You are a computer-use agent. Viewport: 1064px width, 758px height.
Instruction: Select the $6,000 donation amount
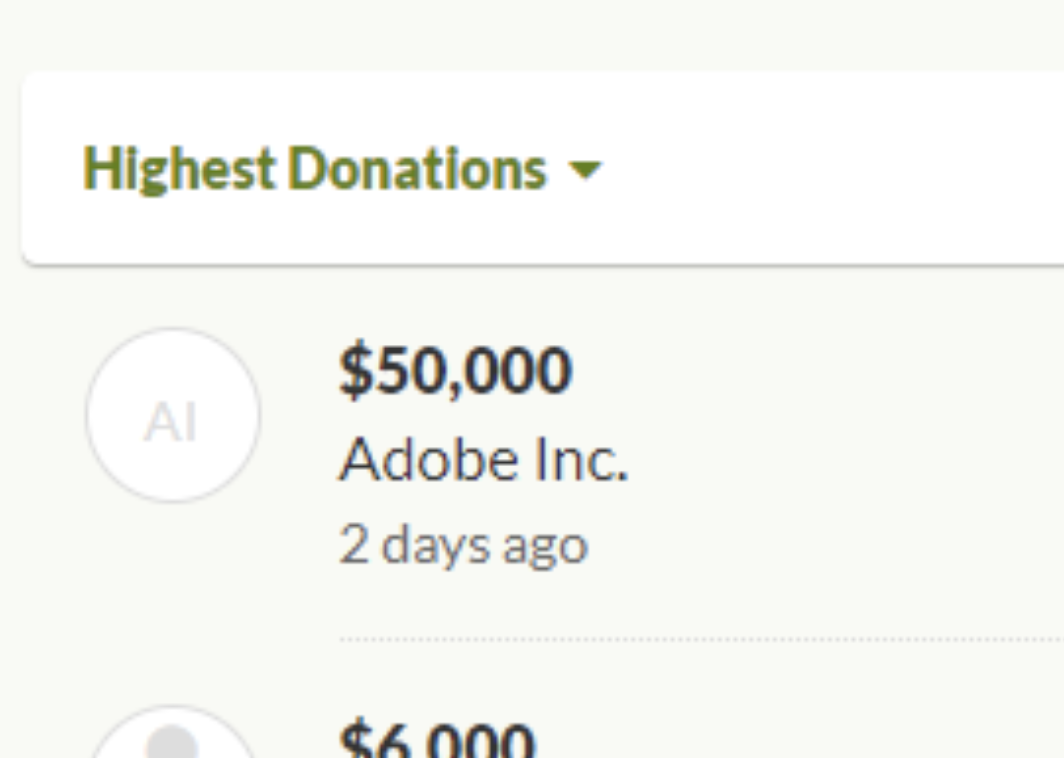click(x=437, y=739)
